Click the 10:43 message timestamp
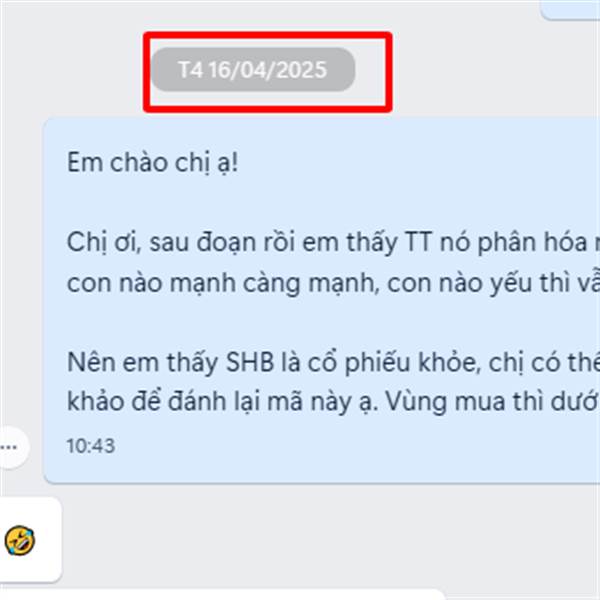600x600 pixels. coord(91,446)
